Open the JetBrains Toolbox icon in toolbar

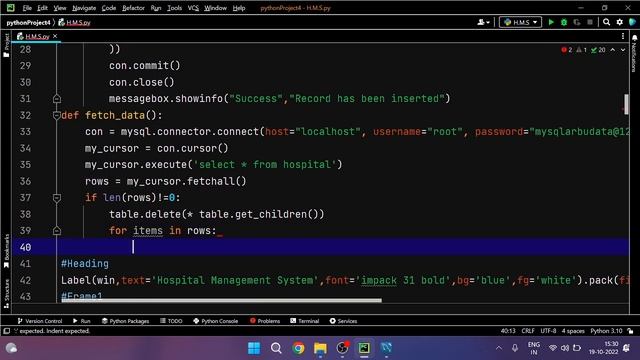632,22
